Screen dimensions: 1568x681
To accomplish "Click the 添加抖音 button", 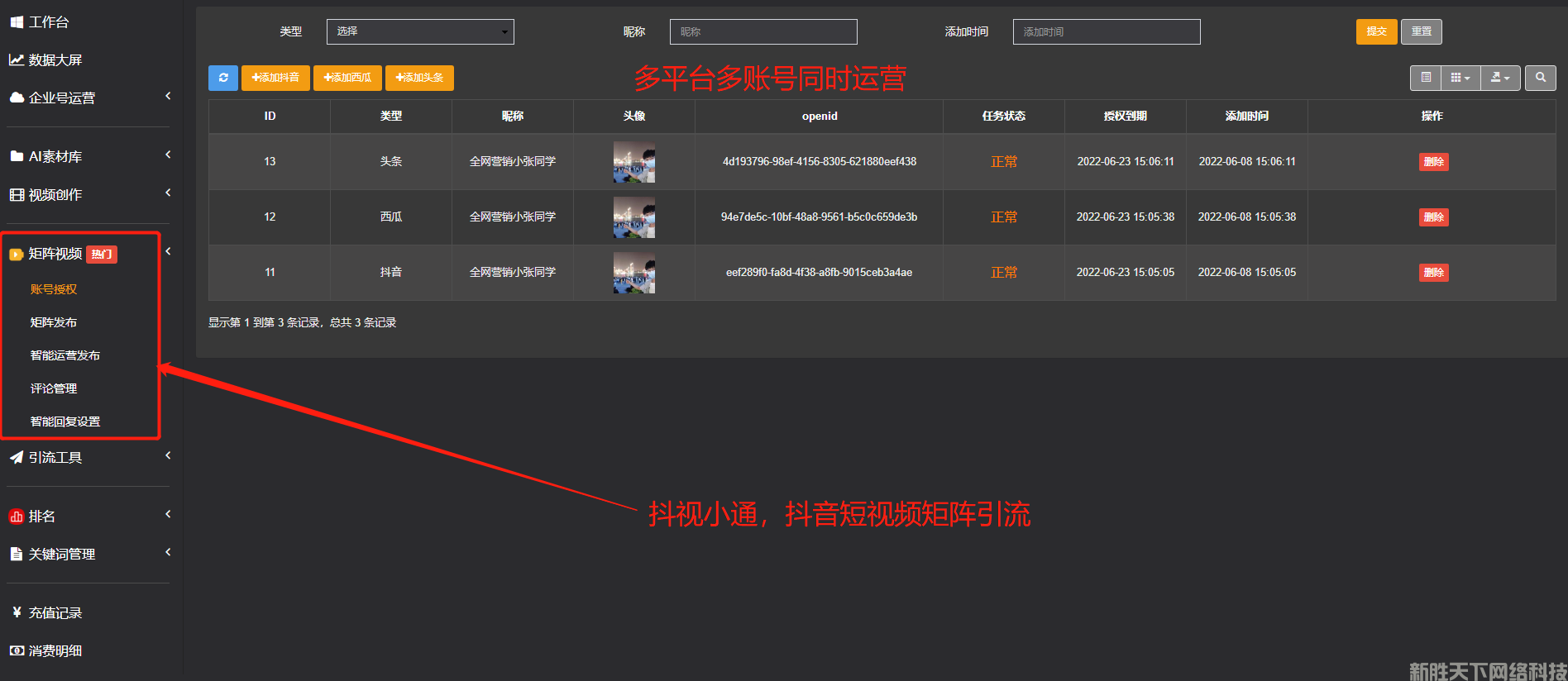I will coord(275,78).
